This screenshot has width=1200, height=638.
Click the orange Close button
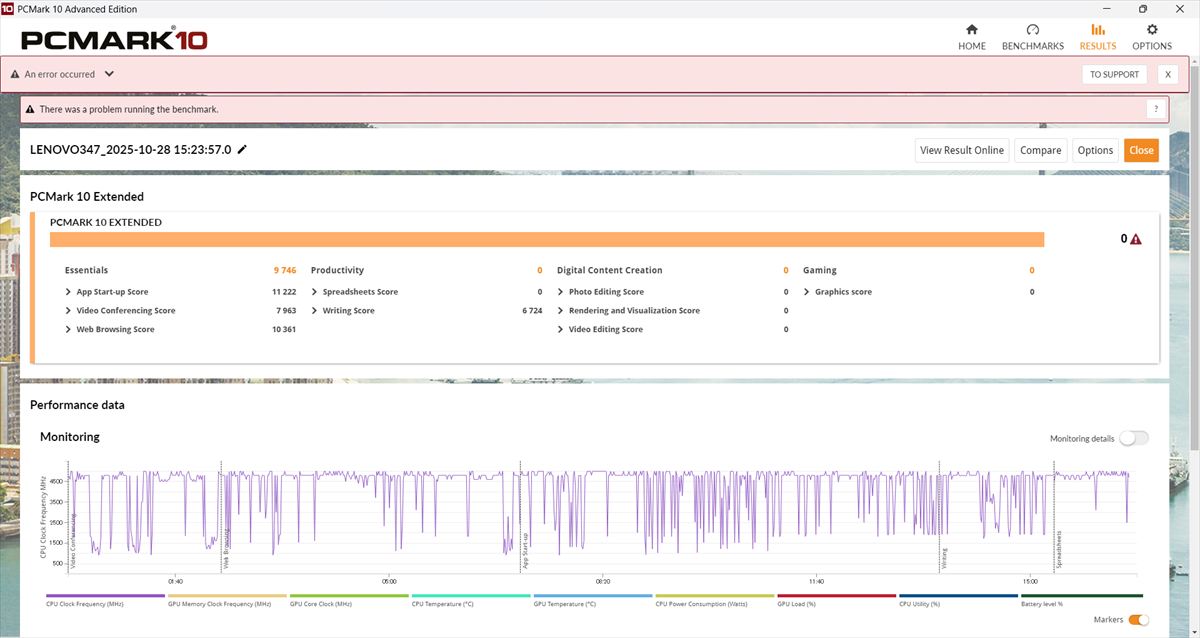[1140, 150]
